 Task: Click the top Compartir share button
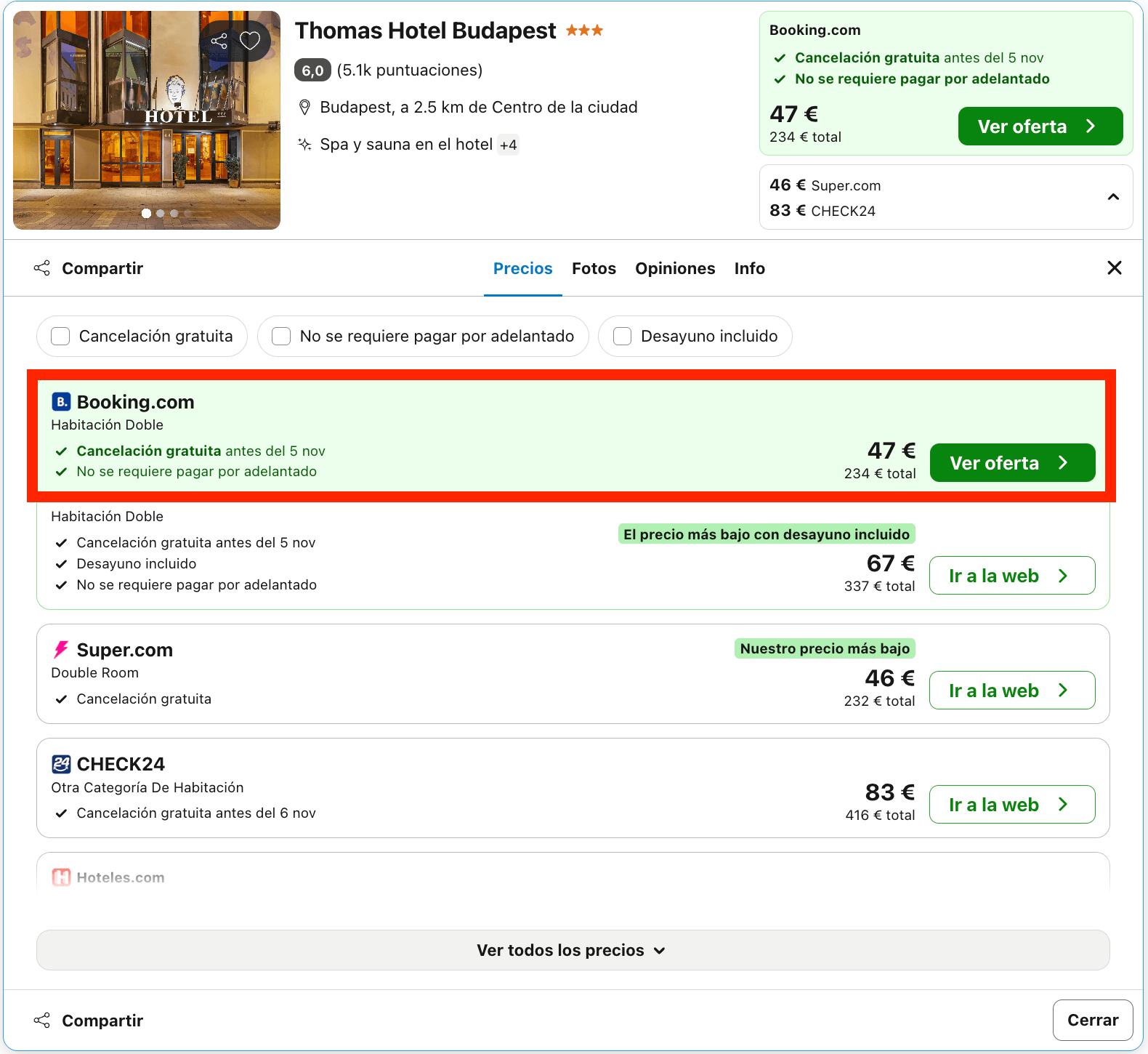89,268
